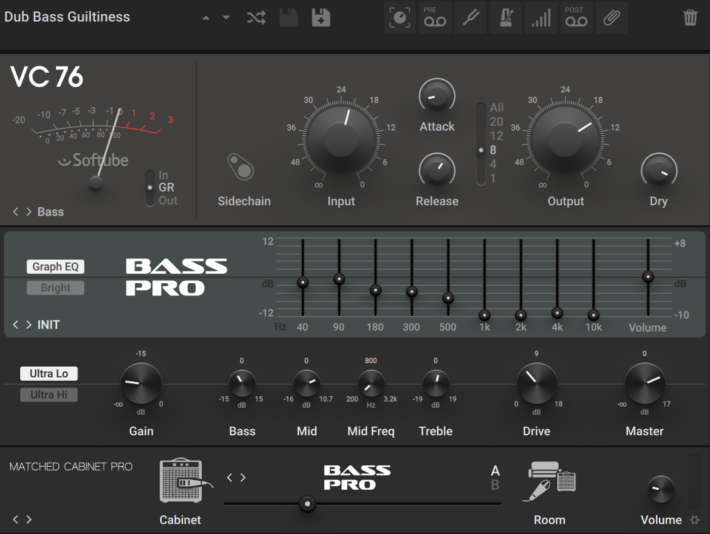The width and height of the screenshot is (710, 534).
Task: Select previous preset with up arrow
Action: pos(206,18)
